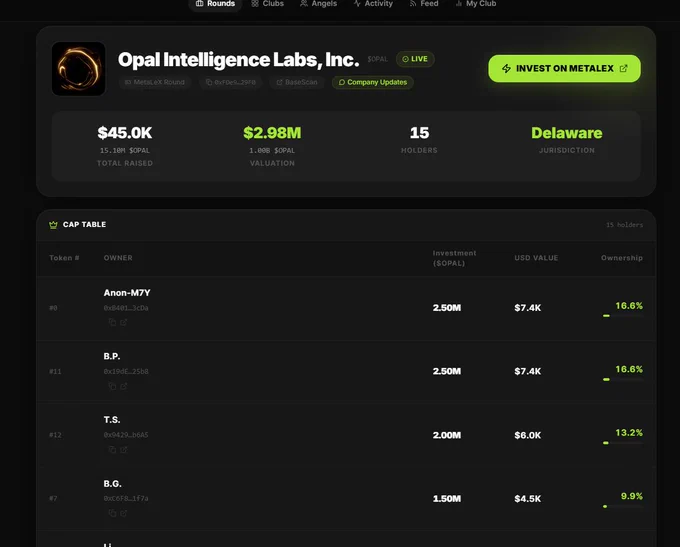Click the Invest on MetaLeX button
680x547 pixels.
564,69
